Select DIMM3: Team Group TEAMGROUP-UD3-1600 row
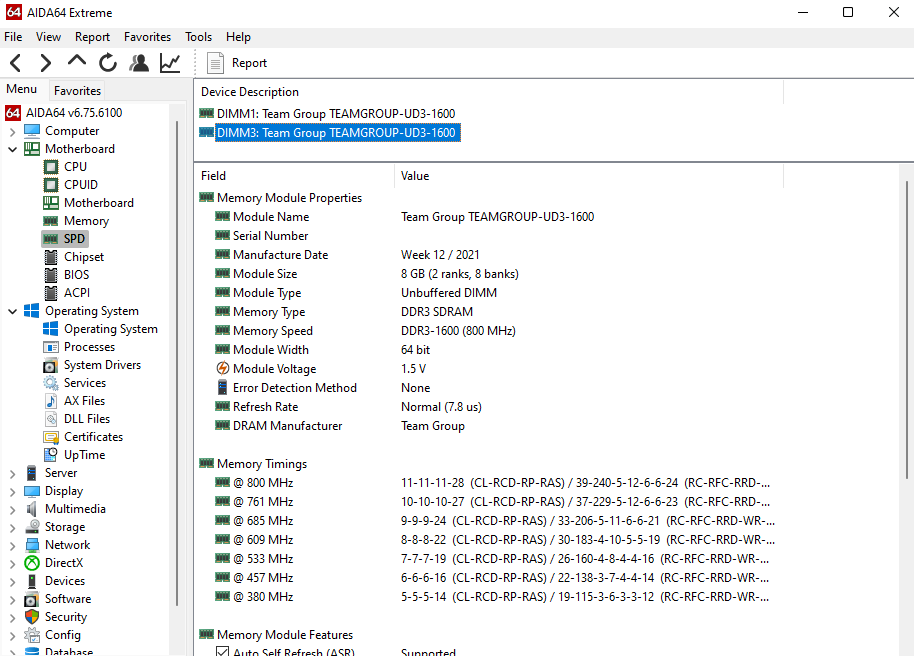This screenshot has height=656, width=914. tap(329, 132)
